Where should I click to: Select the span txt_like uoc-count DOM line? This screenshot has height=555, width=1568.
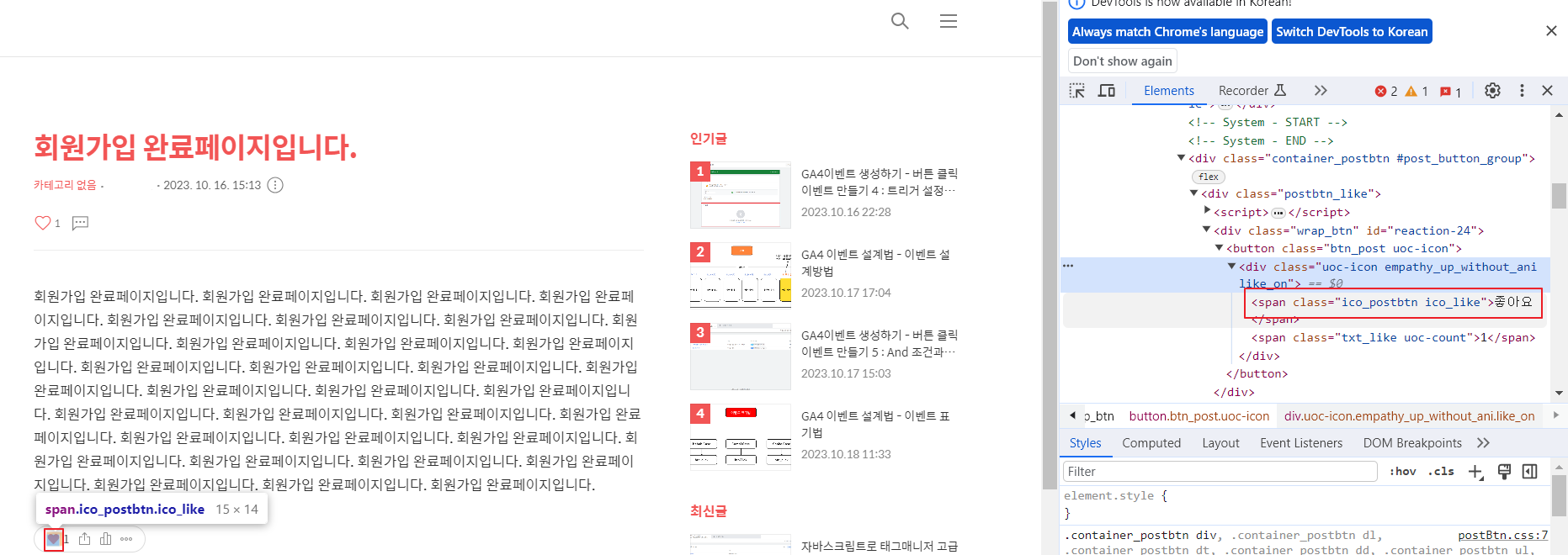pos(1393,338)
